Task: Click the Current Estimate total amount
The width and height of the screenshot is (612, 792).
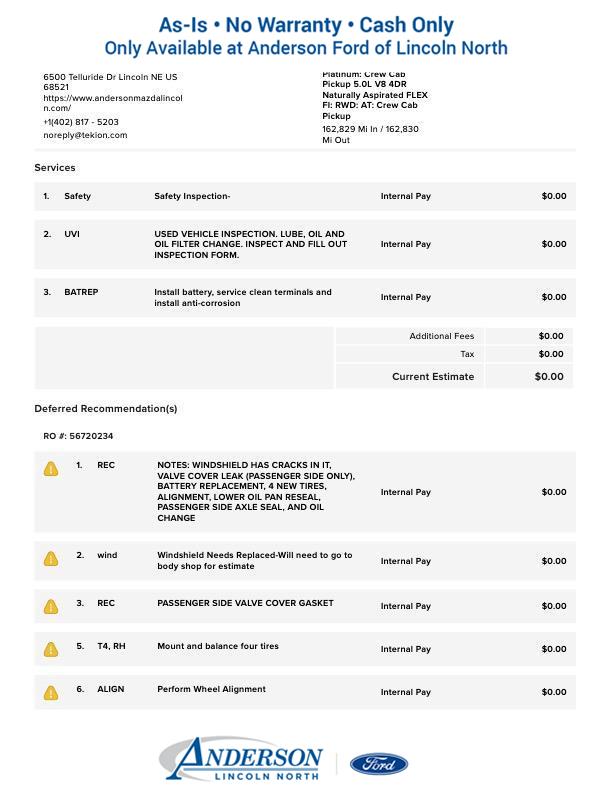Action: coord(549,377)
